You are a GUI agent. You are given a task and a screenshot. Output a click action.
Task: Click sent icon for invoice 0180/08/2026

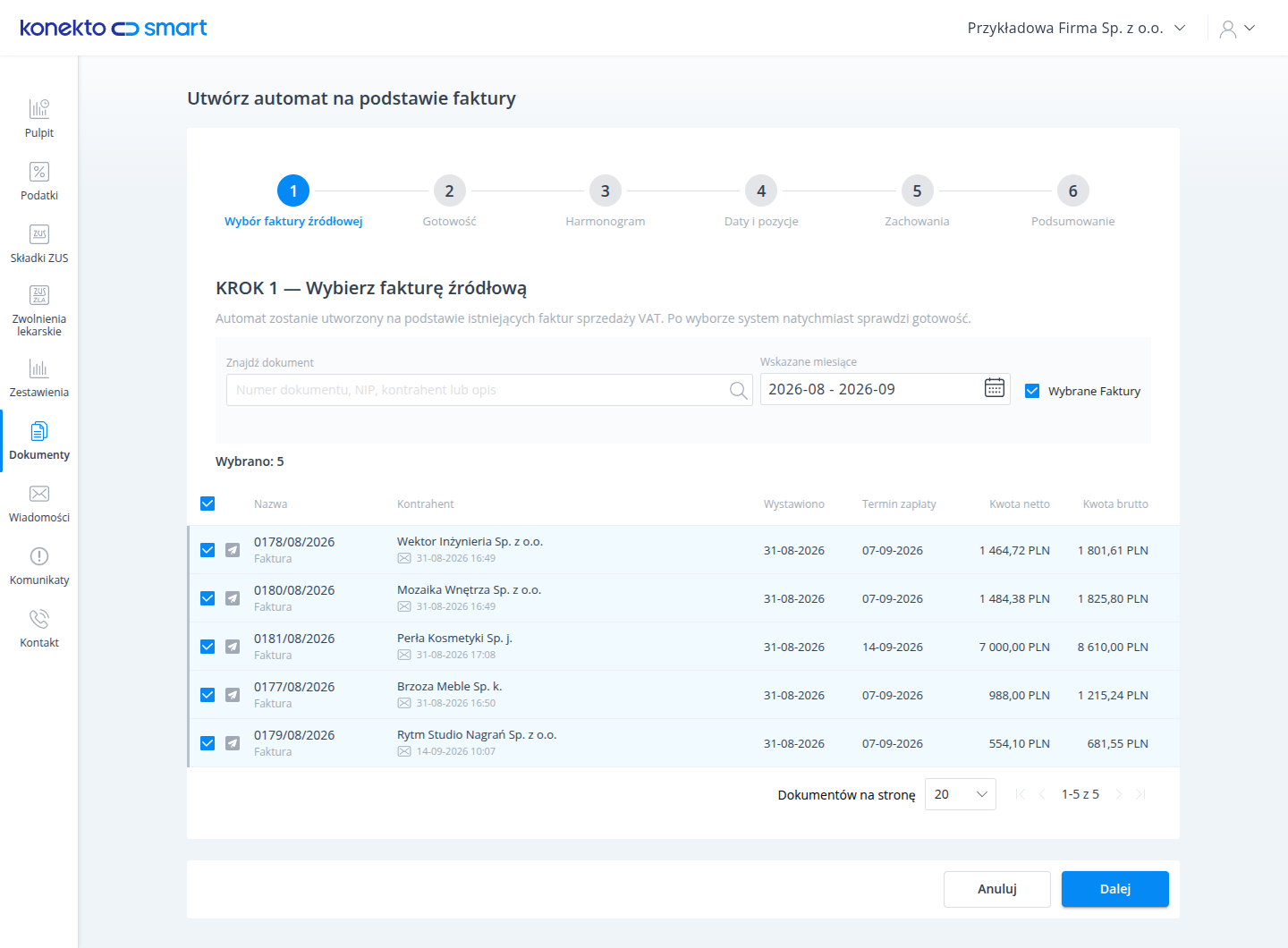pos(233,598)
